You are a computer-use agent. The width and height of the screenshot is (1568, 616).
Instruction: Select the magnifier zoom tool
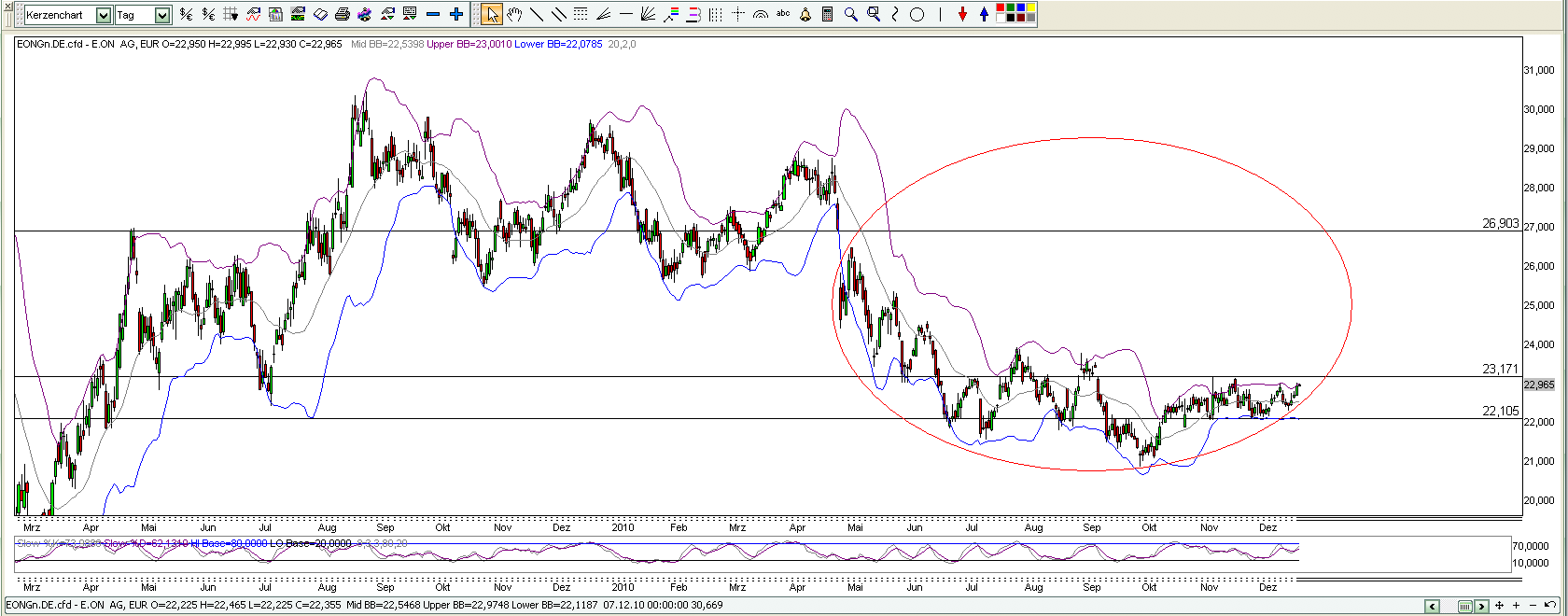click(x=851, y=14)
